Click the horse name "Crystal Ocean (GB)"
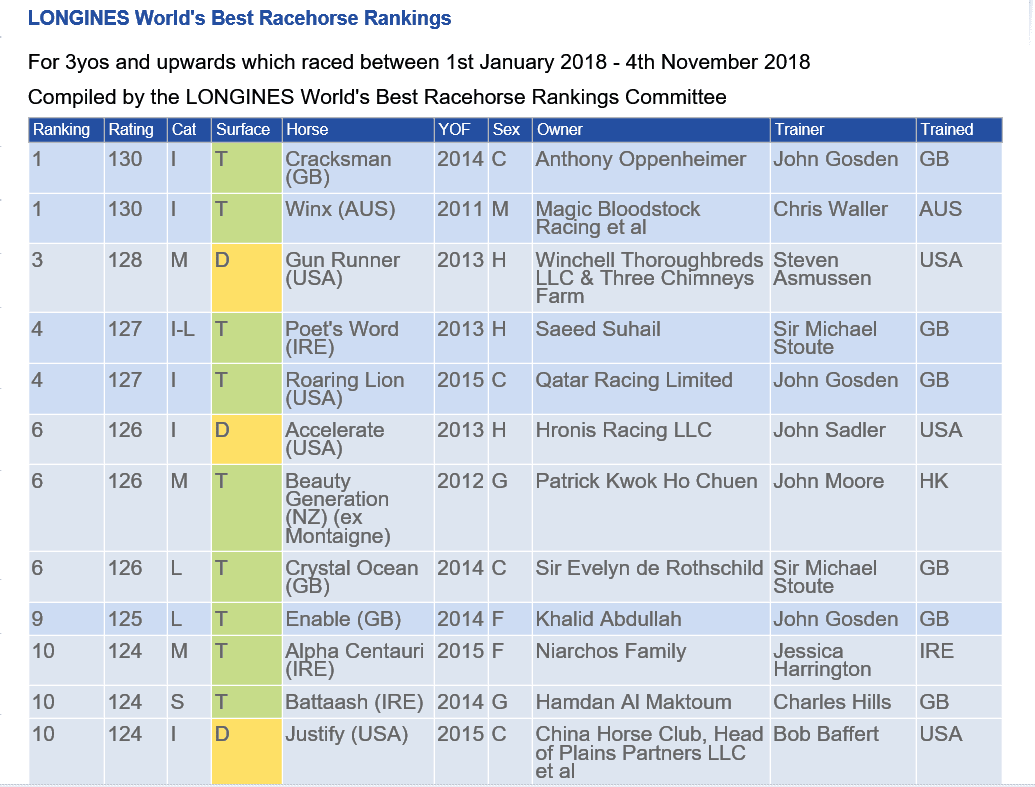This screenshot has height=787, width=1035. click(x=351, y=576)
